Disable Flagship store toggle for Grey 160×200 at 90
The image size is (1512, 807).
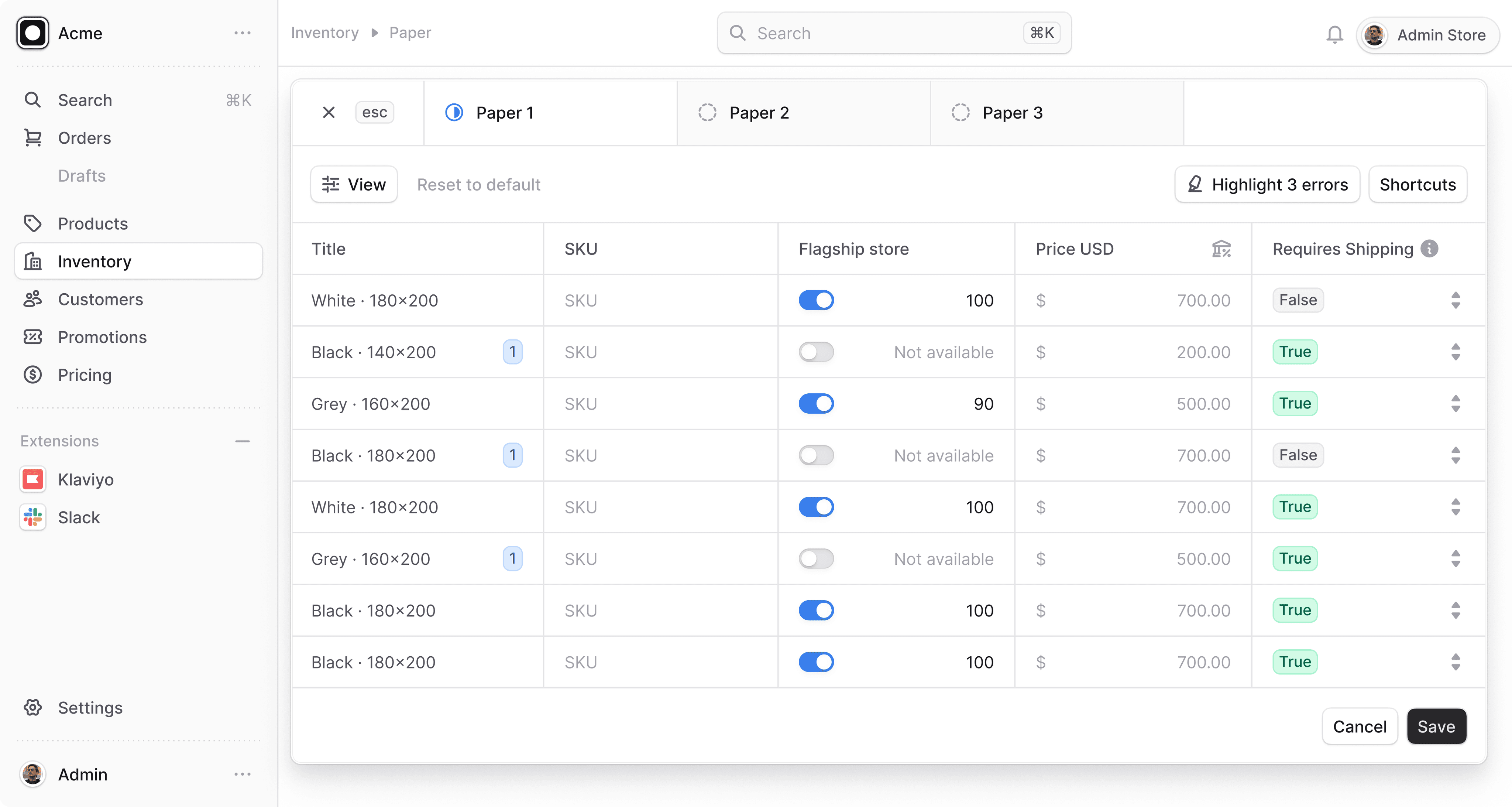[x=816, y=404]
